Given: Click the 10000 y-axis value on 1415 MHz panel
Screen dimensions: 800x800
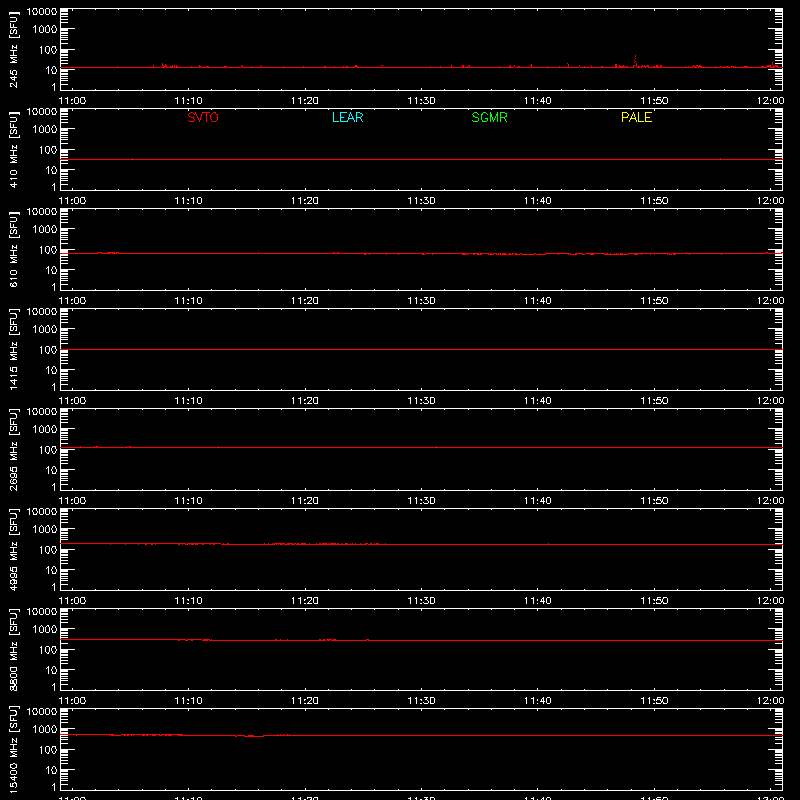Looking at the screenshot, I should tap(42, 312).
